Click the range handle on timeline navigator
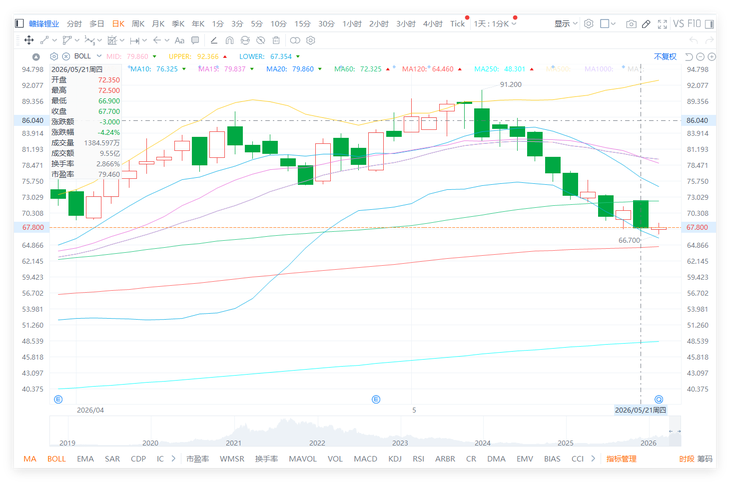 [675, 431]
